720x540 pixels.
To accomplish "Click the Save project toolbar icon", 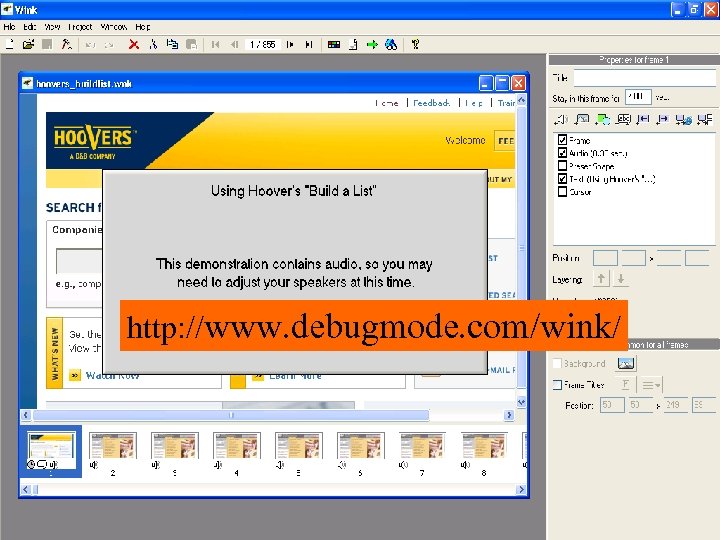I will 47,44.
